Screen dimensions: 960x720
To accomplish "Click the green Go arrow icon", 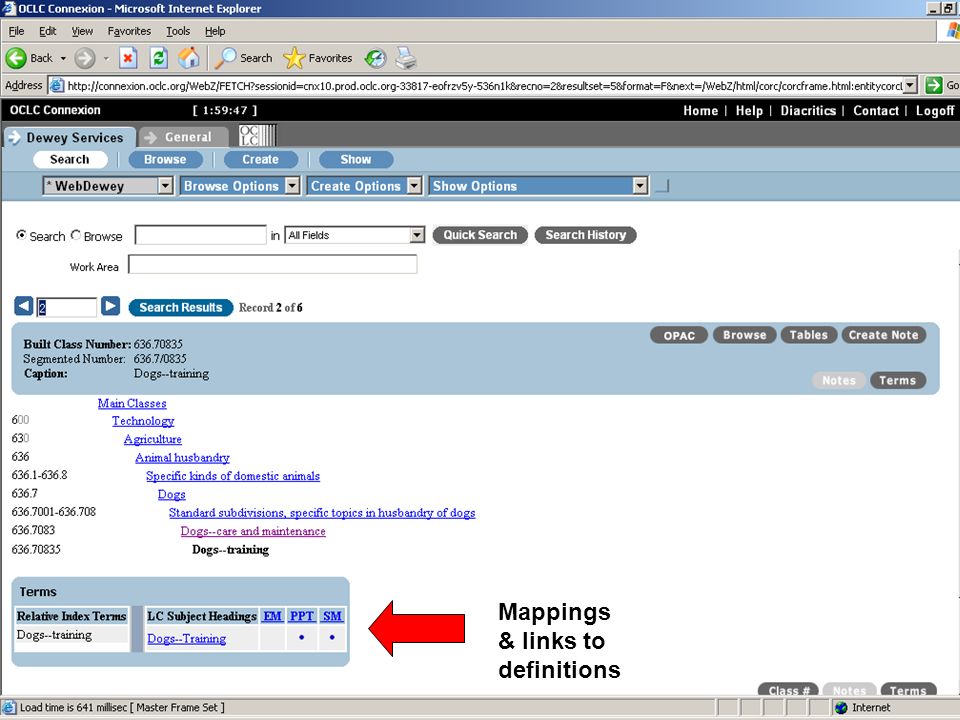I will tap(933, 85).
